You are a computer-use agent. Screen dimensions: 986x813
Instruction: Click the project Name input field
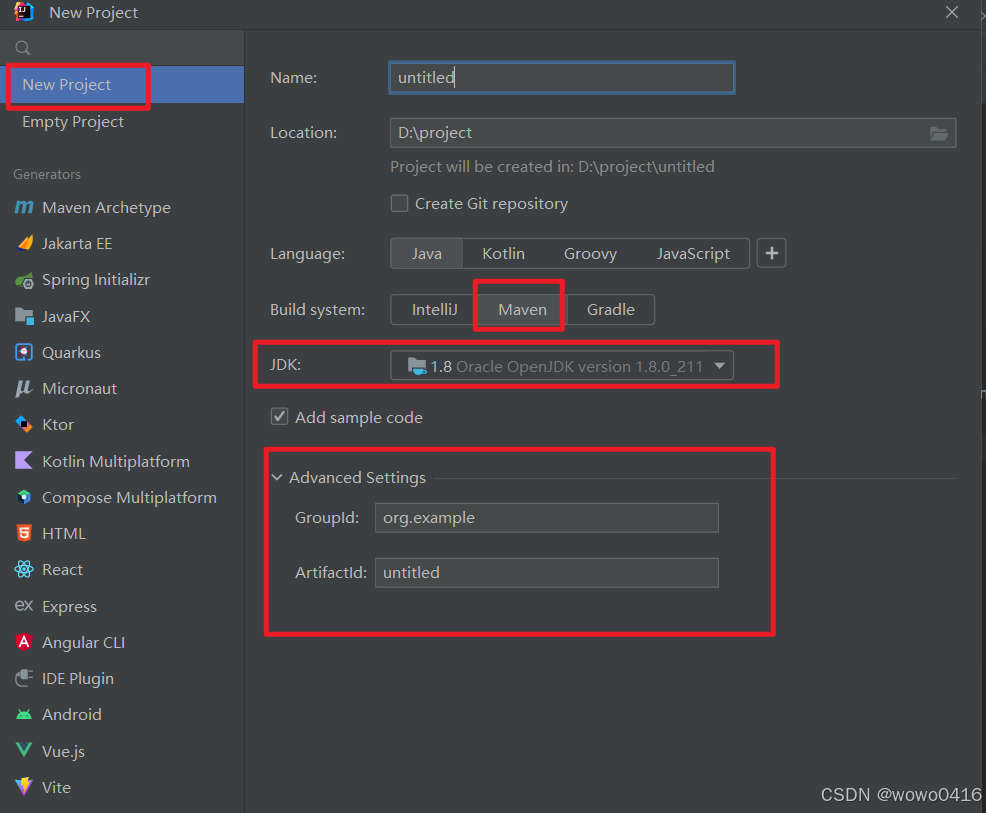[x=562, y=77]
